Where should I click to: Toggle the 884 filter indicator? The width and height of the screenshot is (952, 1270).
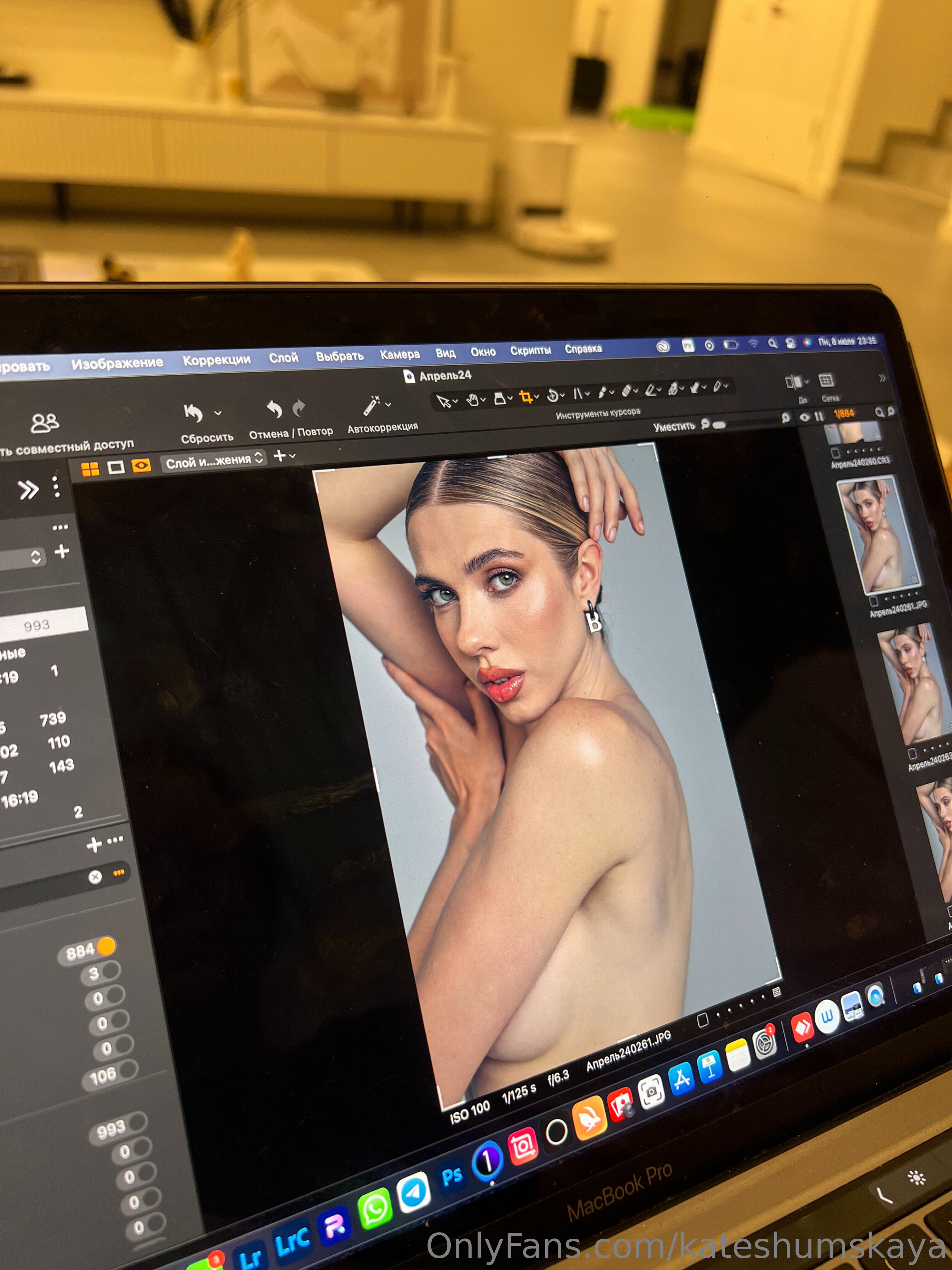coord(105,947)
